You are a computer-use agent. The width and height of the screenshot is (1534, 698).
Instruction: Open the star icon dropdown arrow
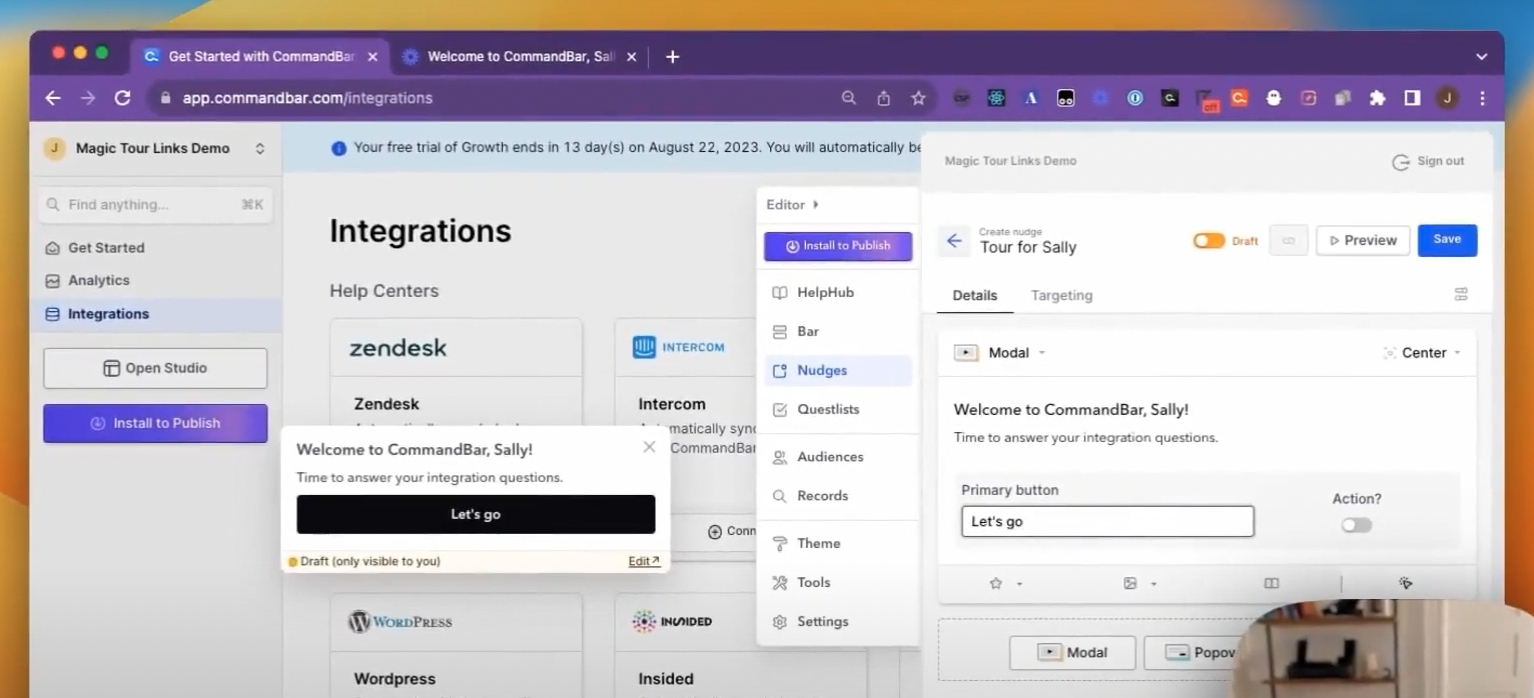(1019, 584)
